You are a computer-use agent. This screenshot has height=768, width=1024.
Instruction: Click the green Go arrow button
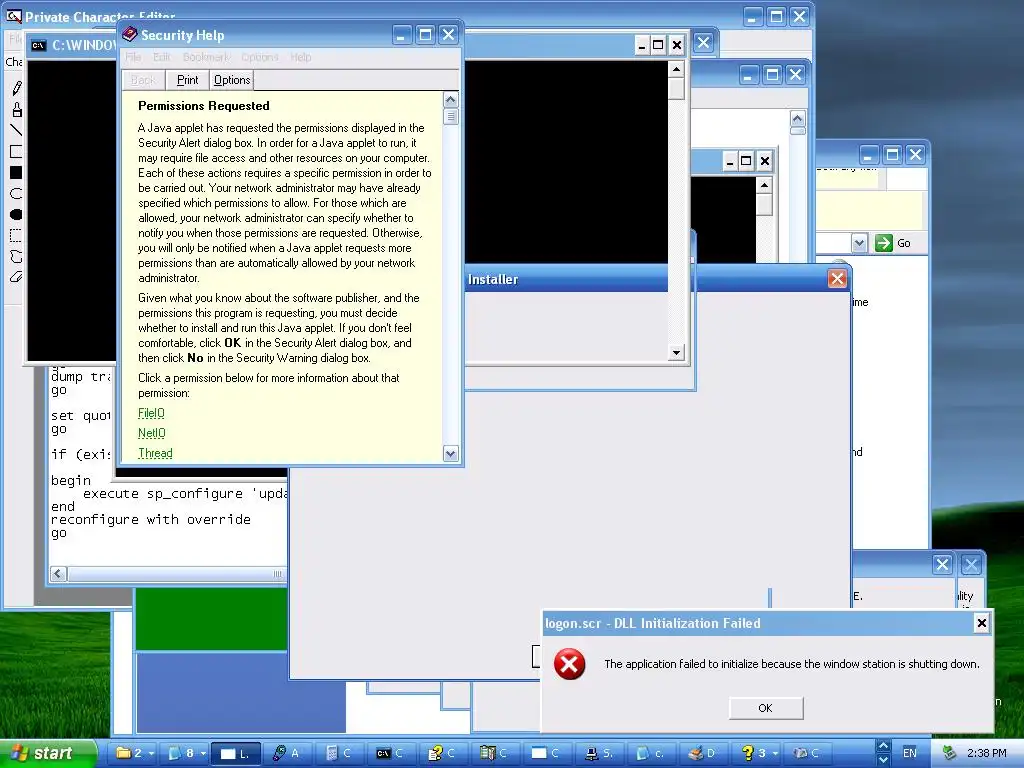[884, 243]
